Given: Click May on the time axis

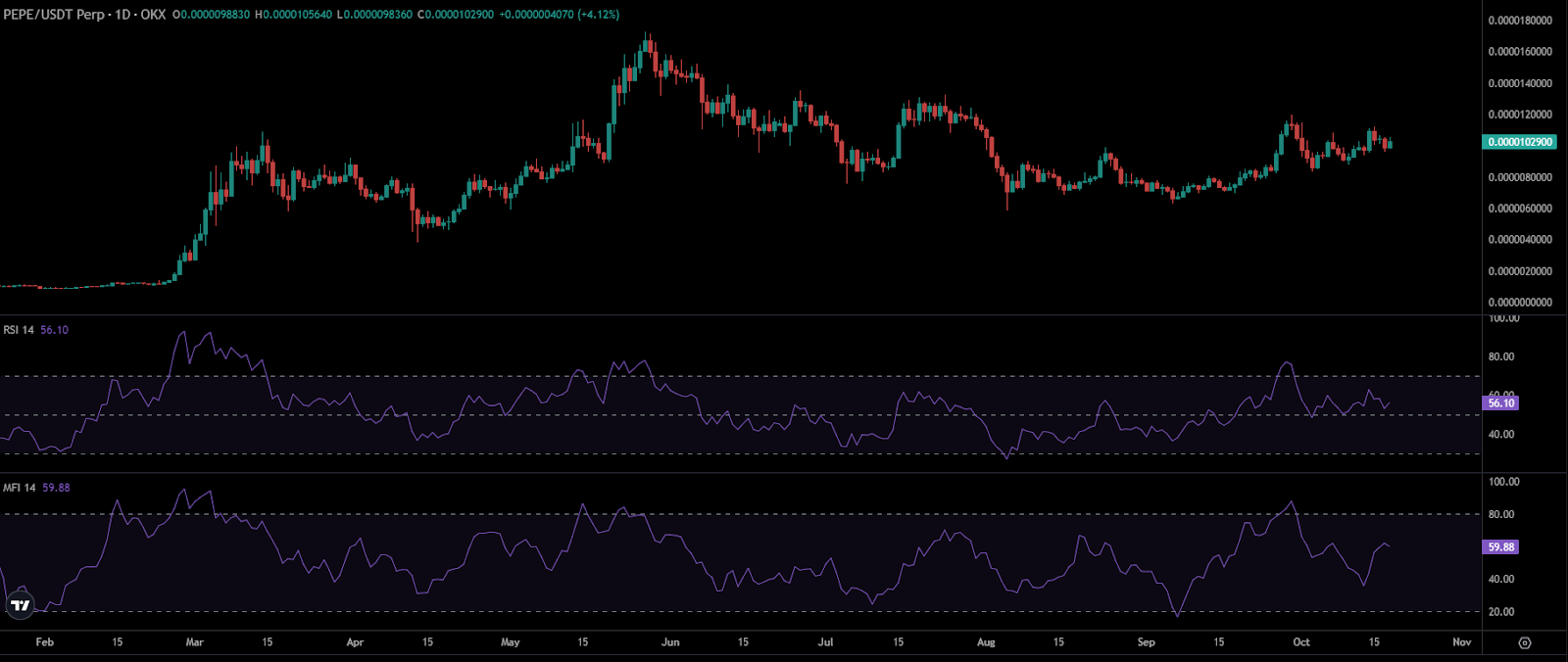Looking at the screenshot, I should pyautogui.click(x=510, y=642).
